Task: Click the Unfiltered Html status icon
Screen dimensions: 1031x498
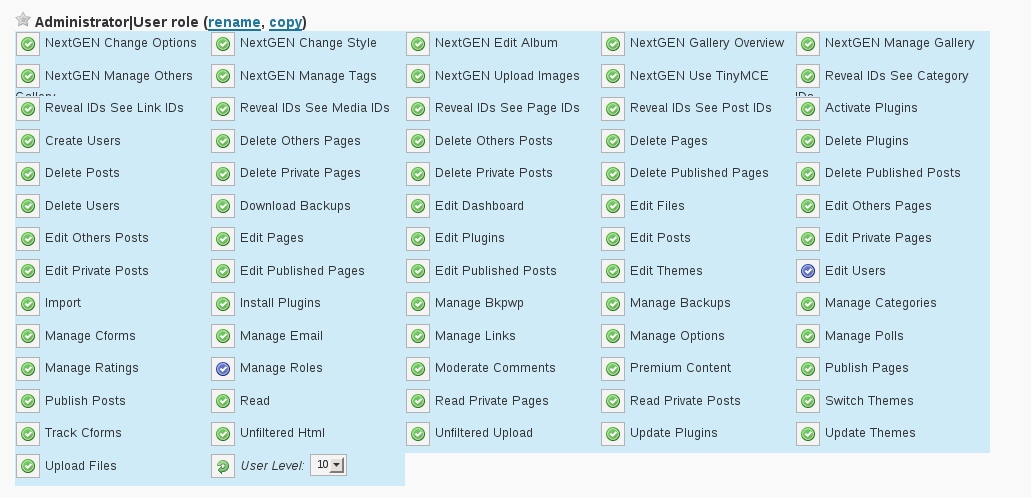Action: point(223,434)
